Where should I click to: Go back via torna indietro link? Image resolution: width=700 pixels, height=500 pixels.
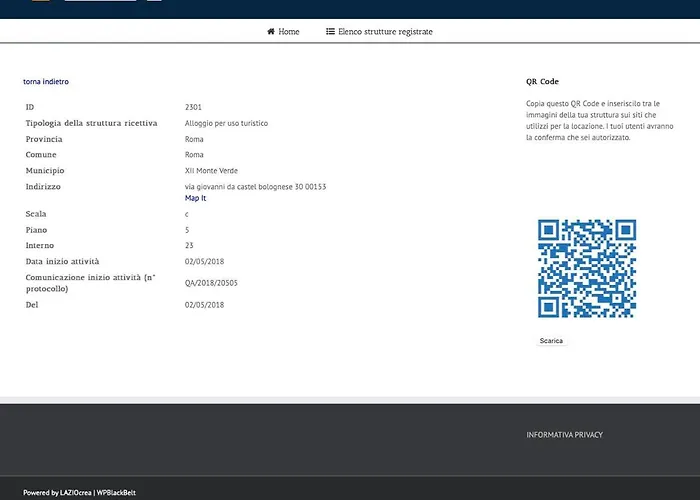tap(46, 82)
